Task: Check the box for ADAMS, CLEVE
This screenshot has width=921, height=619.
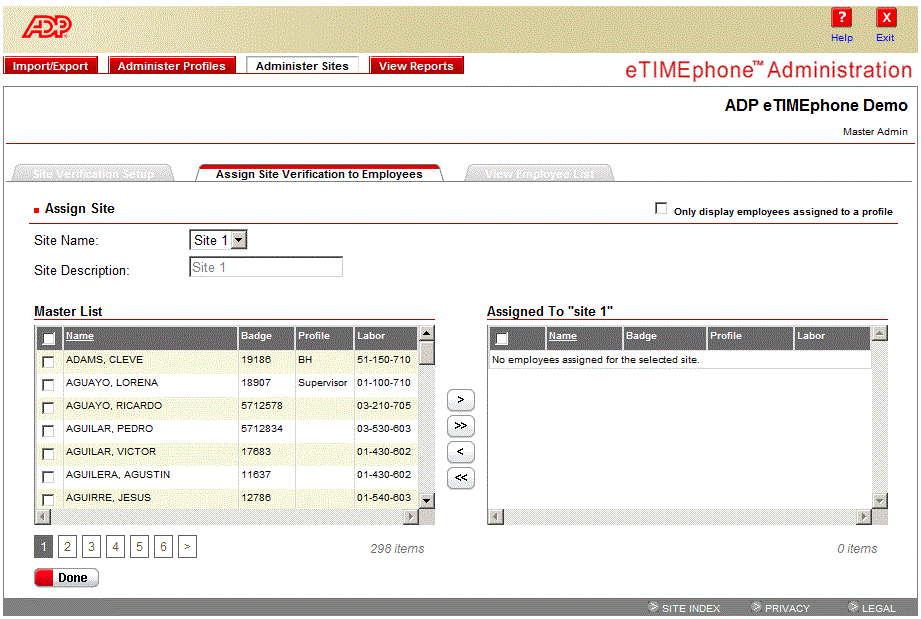Action: point(48,362)
